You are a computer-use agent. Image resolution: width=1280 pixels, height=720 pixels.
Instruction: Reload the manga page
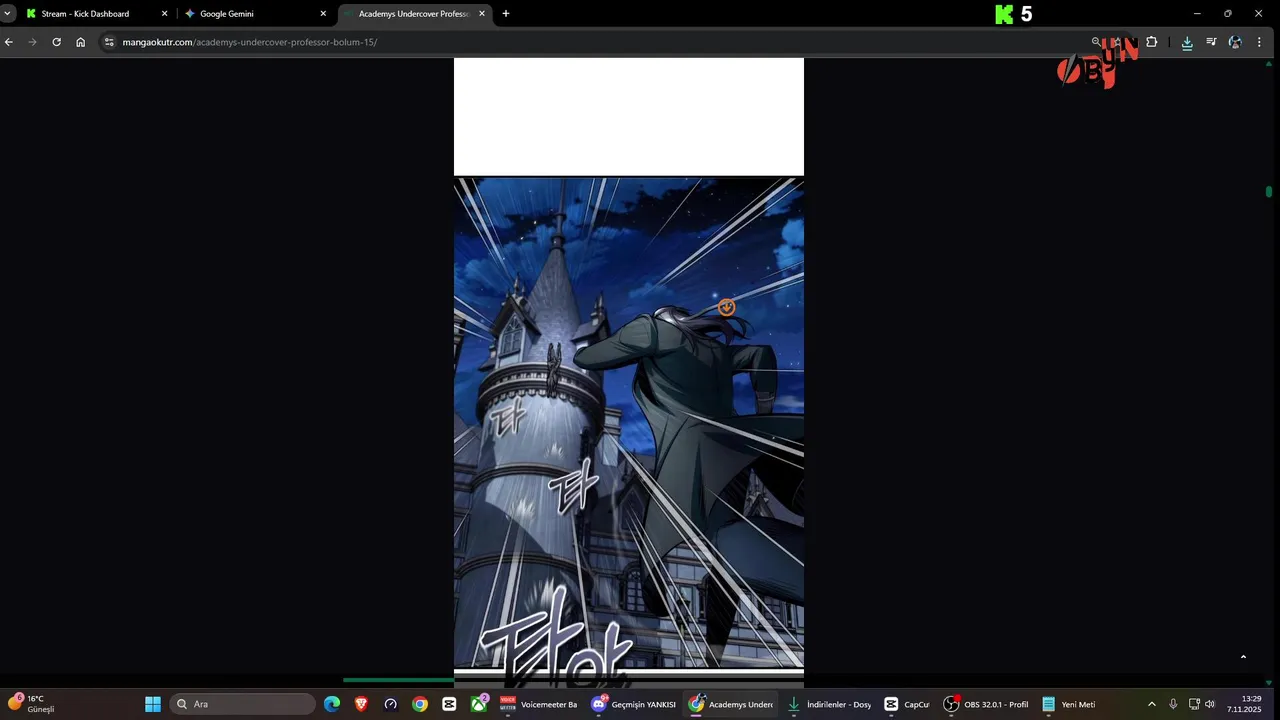click(56, 42)
